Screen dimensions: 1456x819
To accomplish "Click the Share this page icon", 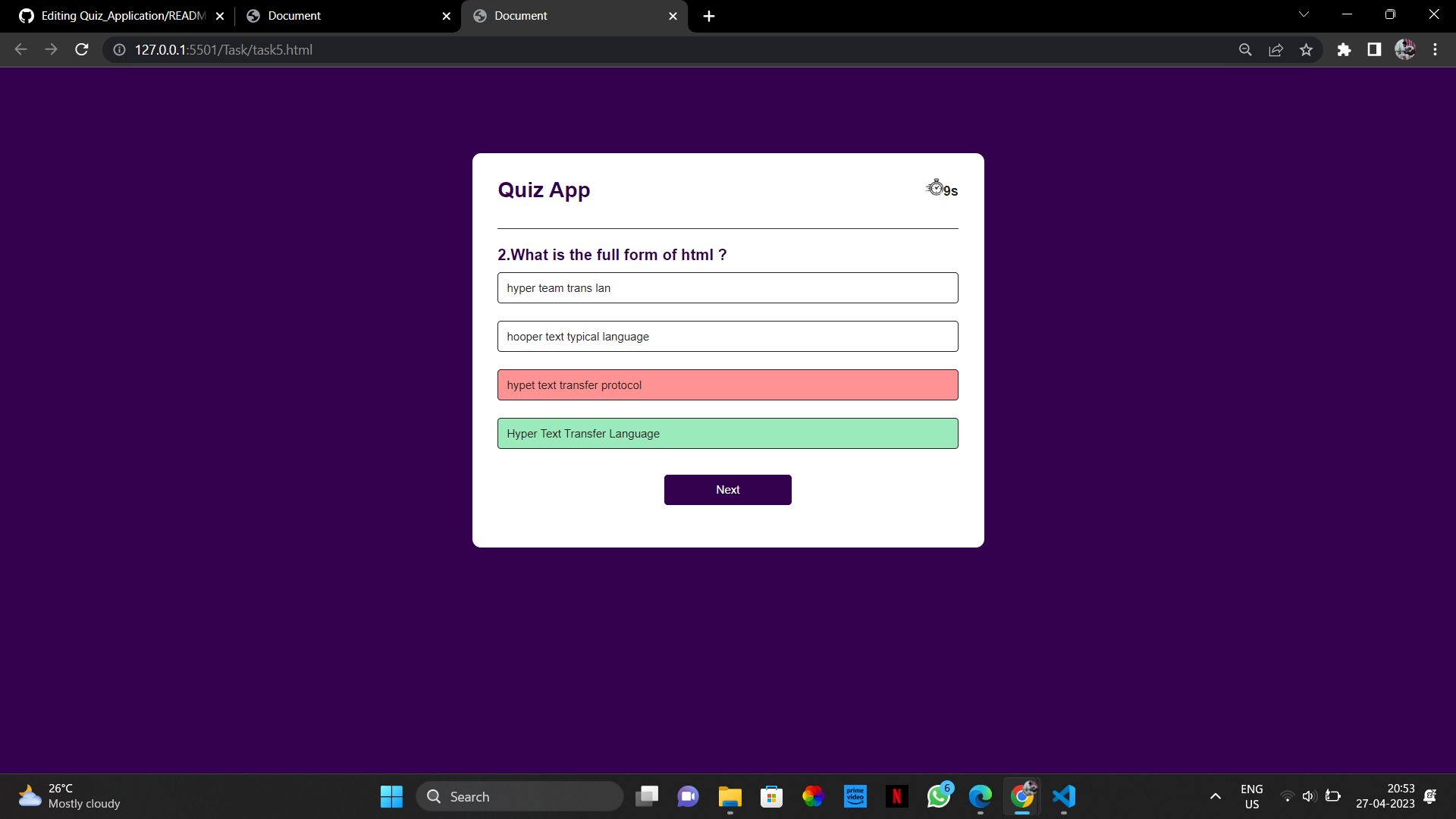I will click(1276, 50).
